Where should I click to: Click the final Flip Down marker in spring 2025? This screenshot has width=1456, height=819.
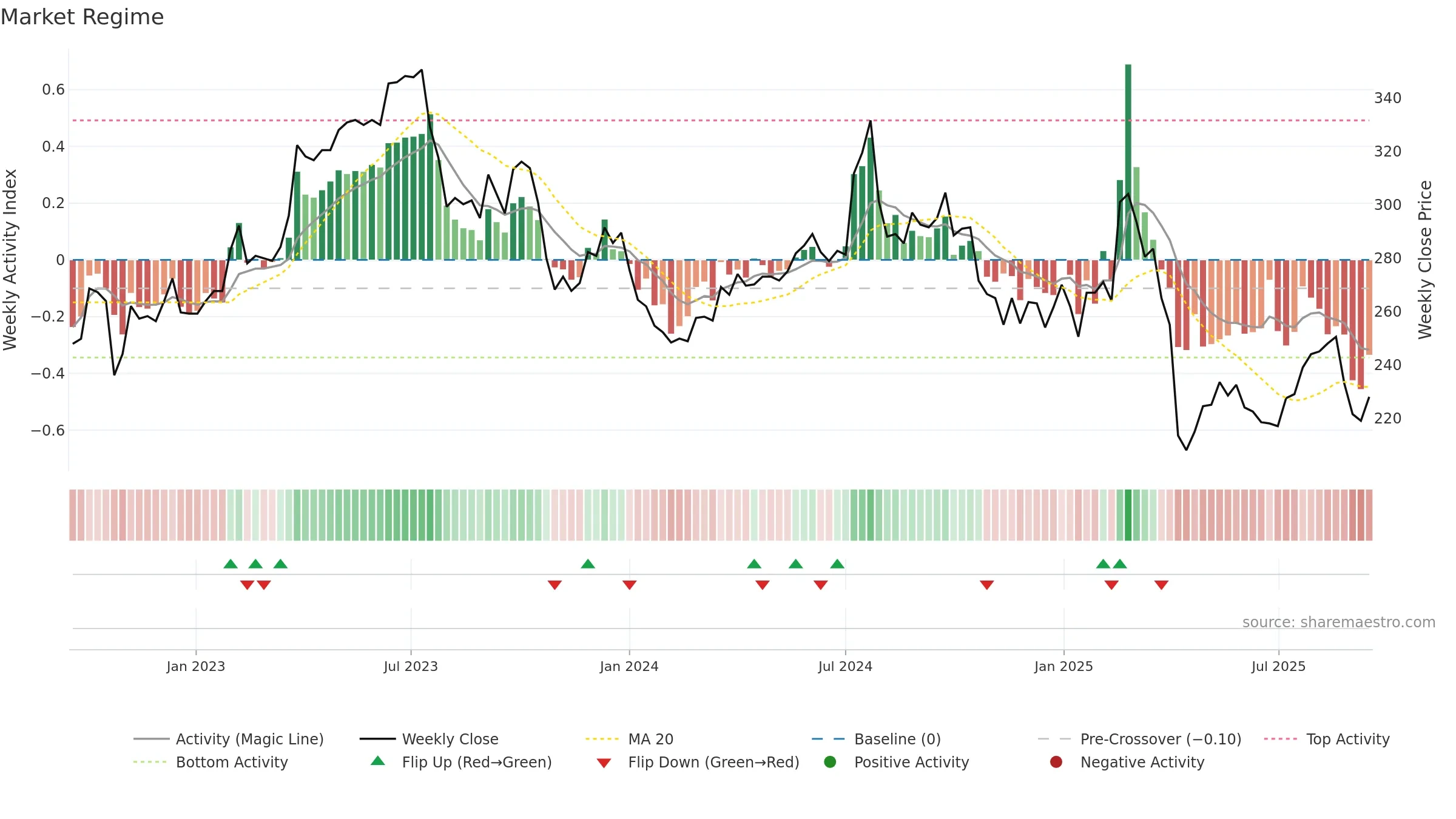click(1161, 585)
